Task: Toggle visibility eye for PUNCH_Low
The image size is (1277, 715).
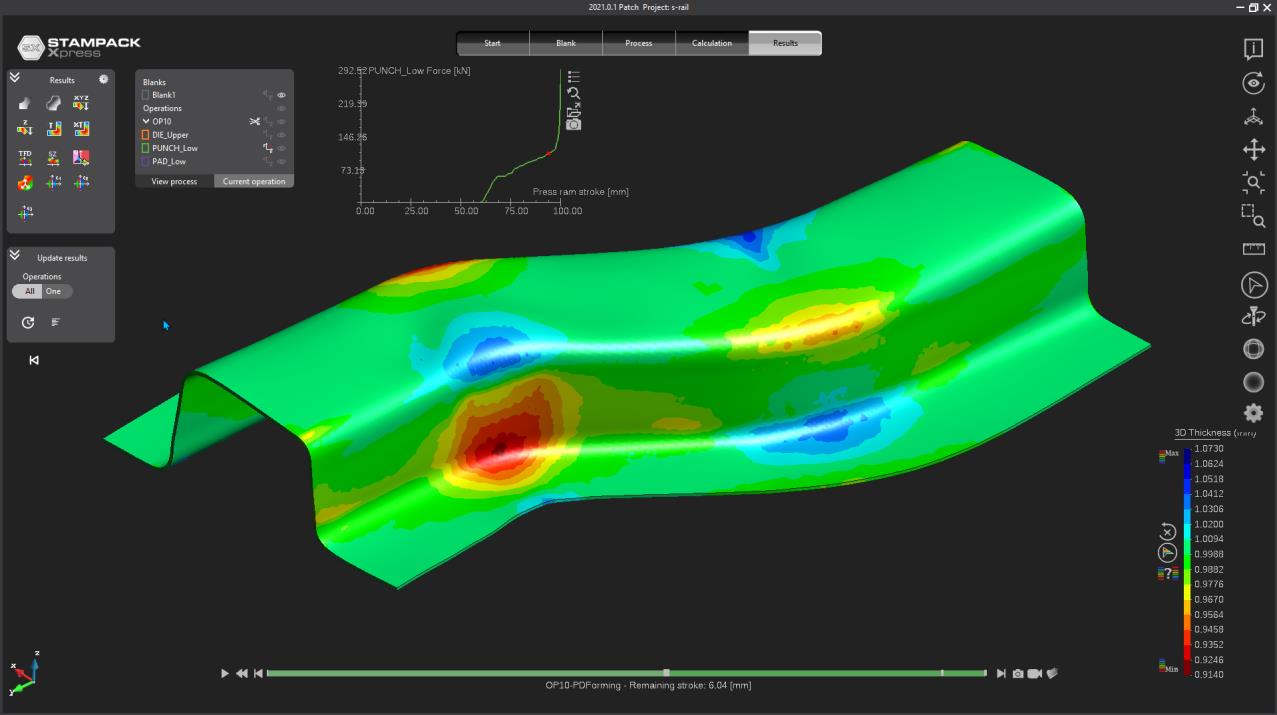Action: pyautogui.click(x=282, y=148)
